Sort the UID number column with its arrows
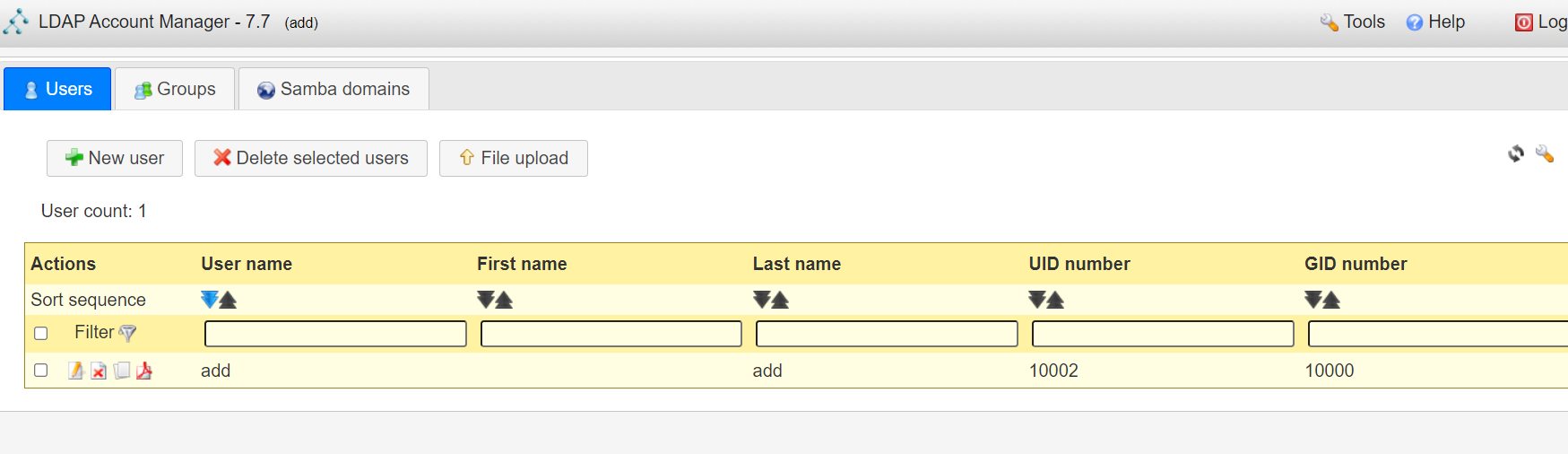This screenshot has width=1568, height=454. click(1046, 300)
